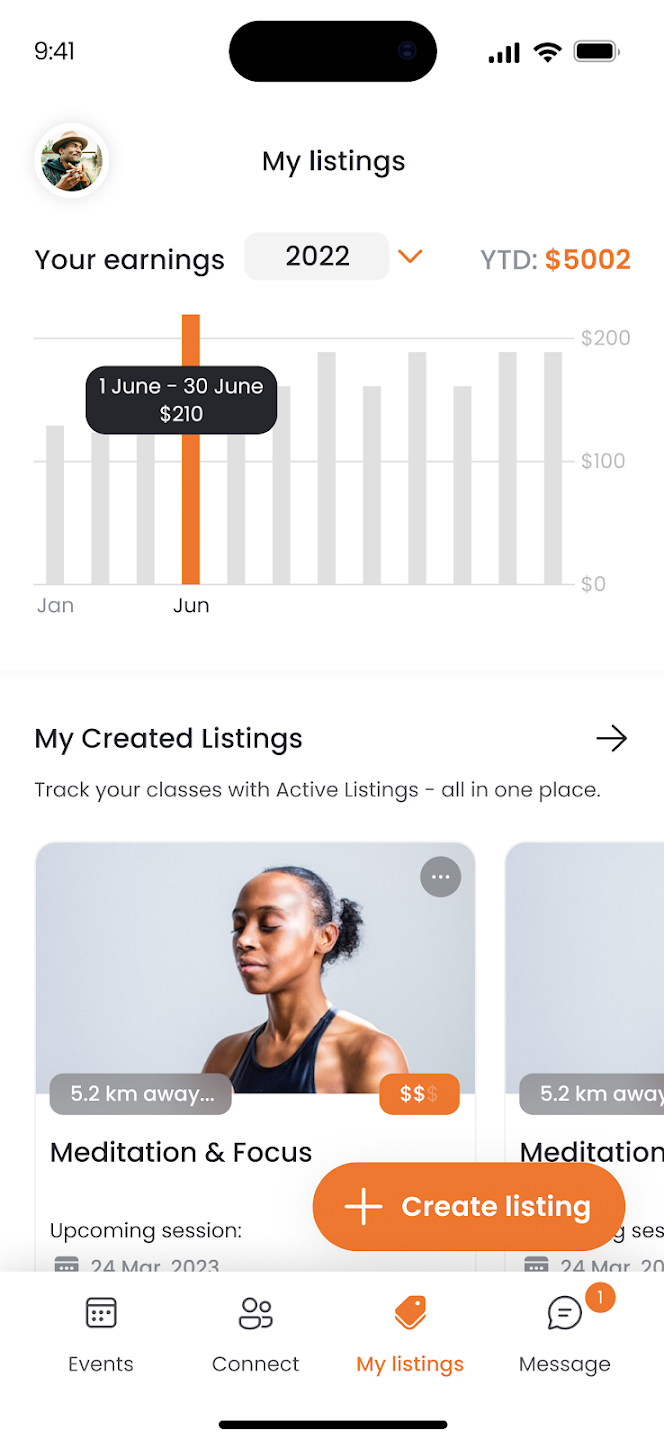Viewport: 664px width, 1440px height.
Task: Tap the Message chat bubble icon
Action: [564, 1313]
